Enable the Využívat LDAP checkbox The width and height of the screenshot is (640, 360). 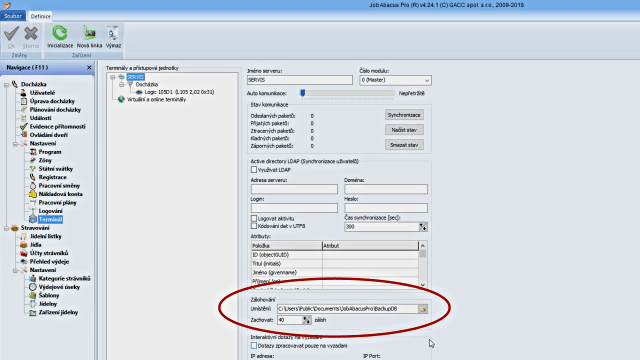click(254, 169)
